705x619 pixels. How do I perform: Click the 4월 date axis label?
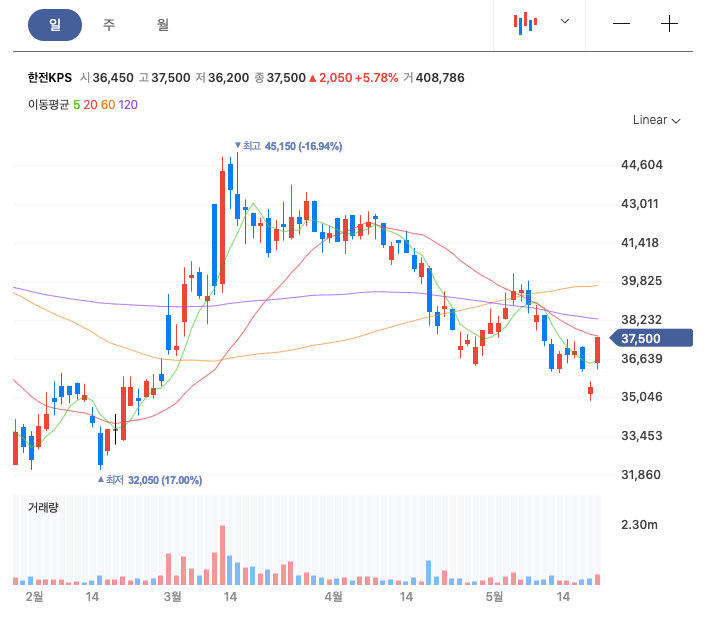tap(334, 597)
